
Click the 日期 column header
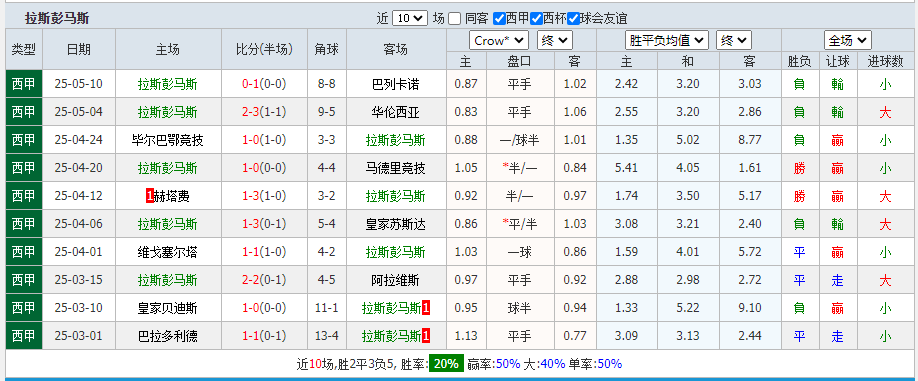[x=79, y=49]
